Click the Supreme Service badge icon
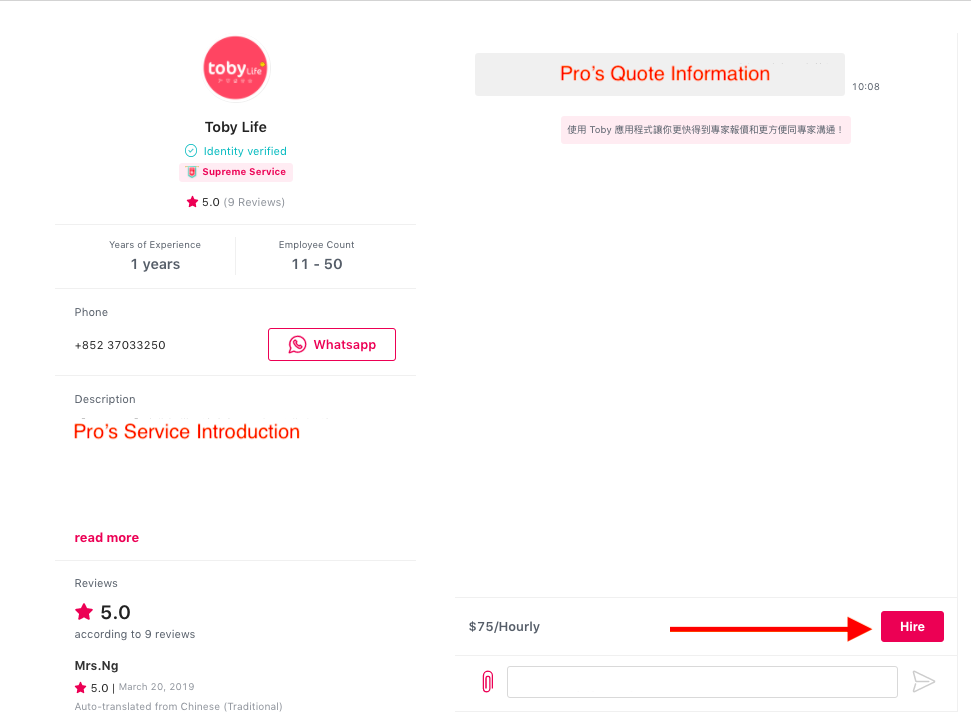Viewport: 971px width, 712px height. pyautogui.click(x=192, y=172)
